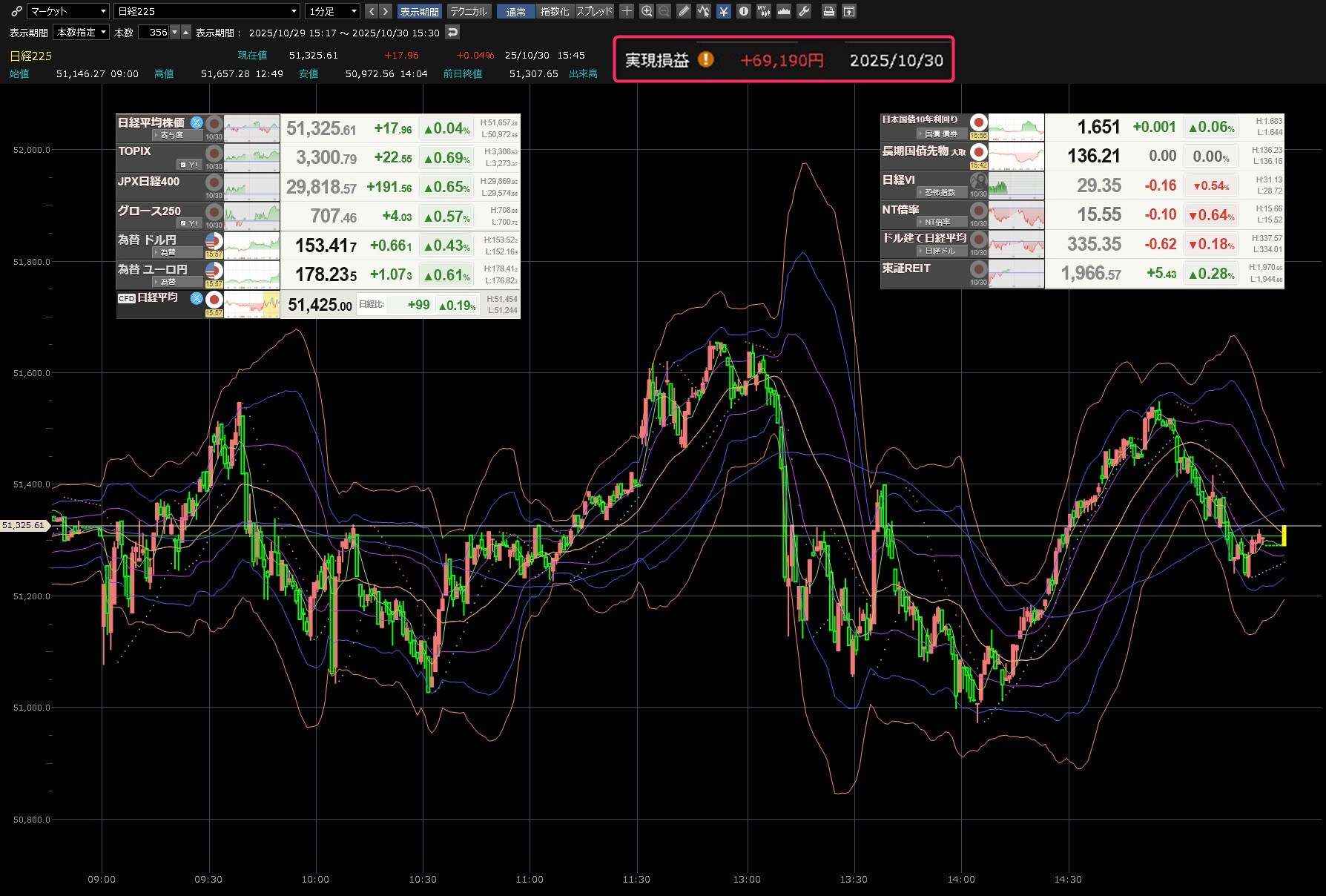Click the zoom out magnifier icon
The width and height of the screenshot is (1326, 896).
point(664,11)
